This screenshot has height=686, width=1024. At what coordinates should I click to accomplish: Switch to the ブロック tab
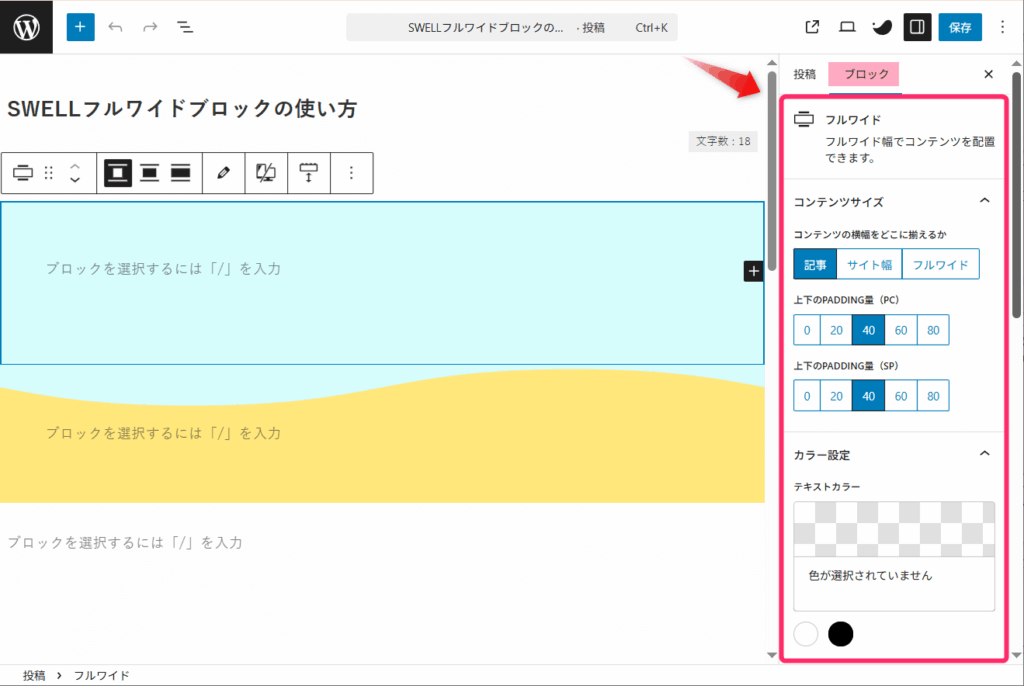click(866, 74)
